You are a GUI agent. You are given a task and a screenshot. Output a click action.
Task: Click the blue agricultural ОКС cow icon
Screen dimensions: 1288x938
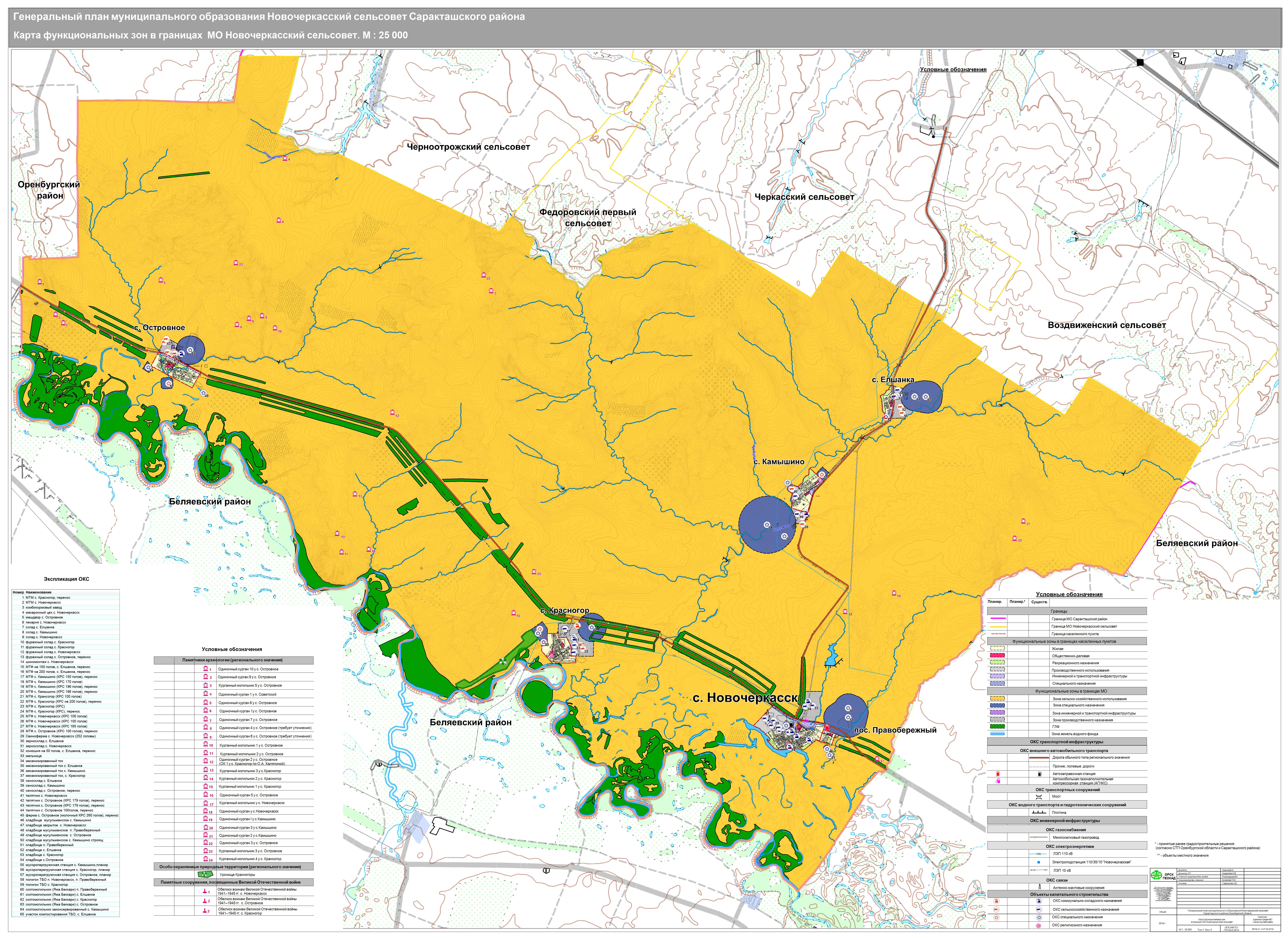pos(1039,910)
